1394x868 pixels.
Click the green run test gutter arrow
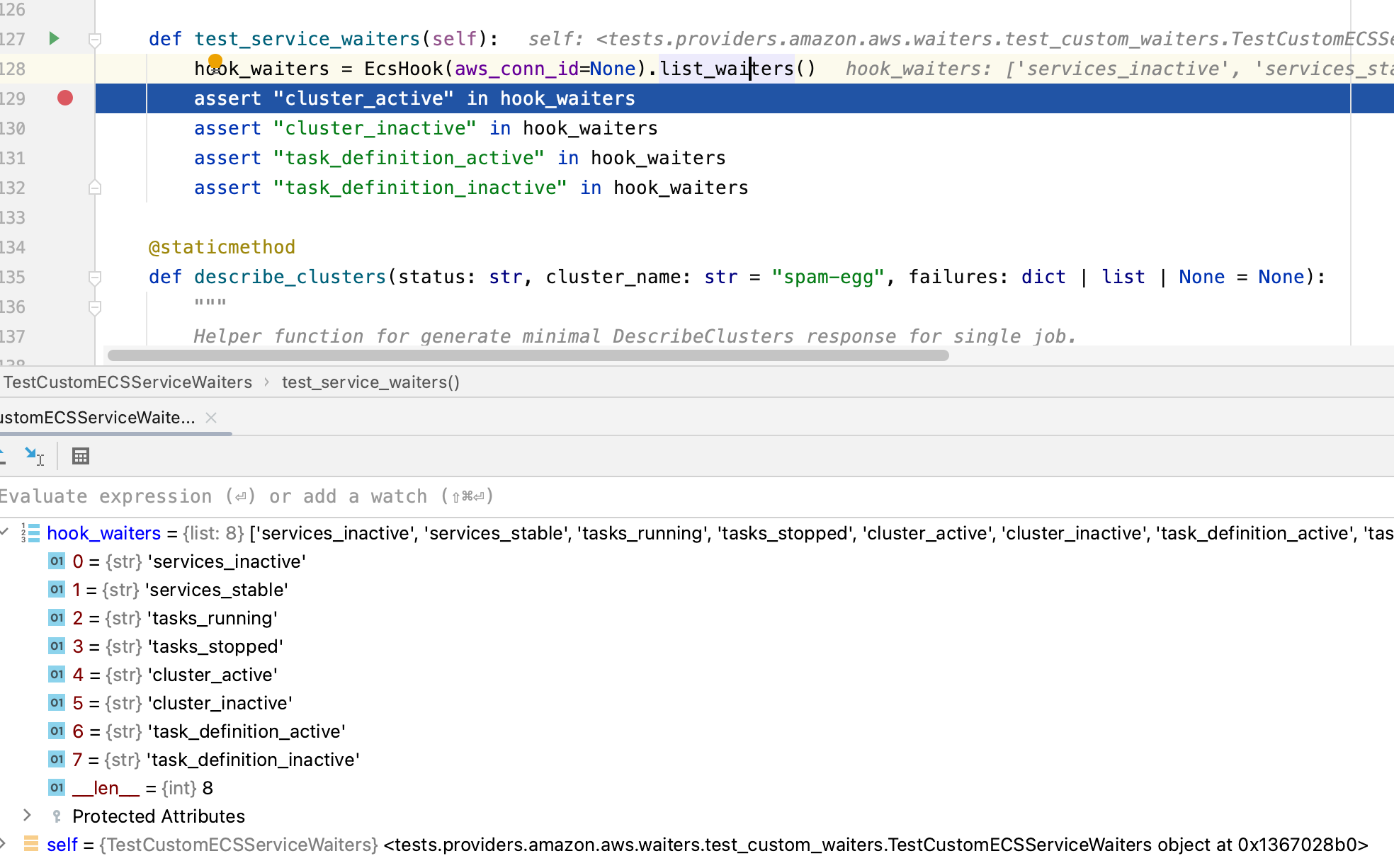coord(54,38)
